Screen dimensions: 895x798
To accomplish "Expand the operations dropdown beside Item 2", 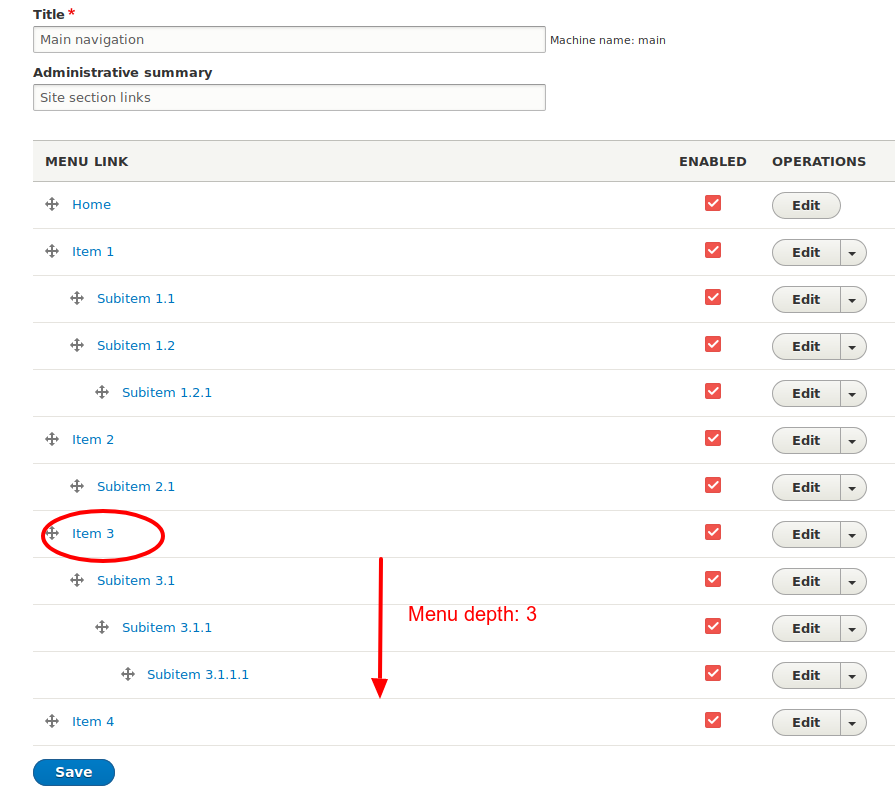I will (852, 440).
